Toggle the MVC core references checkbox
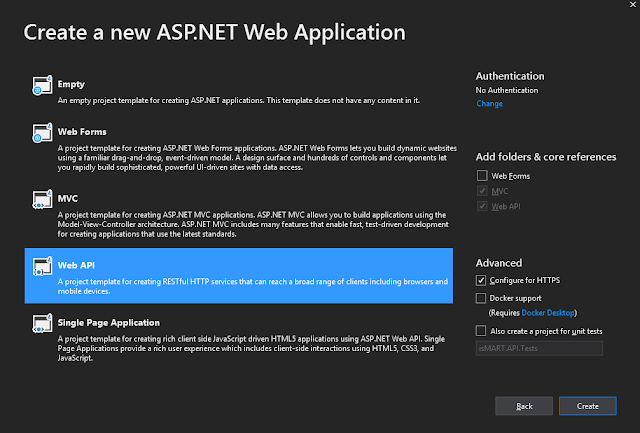Image resolution: width=640 pixels, height=433 pixels. point(482,191)
